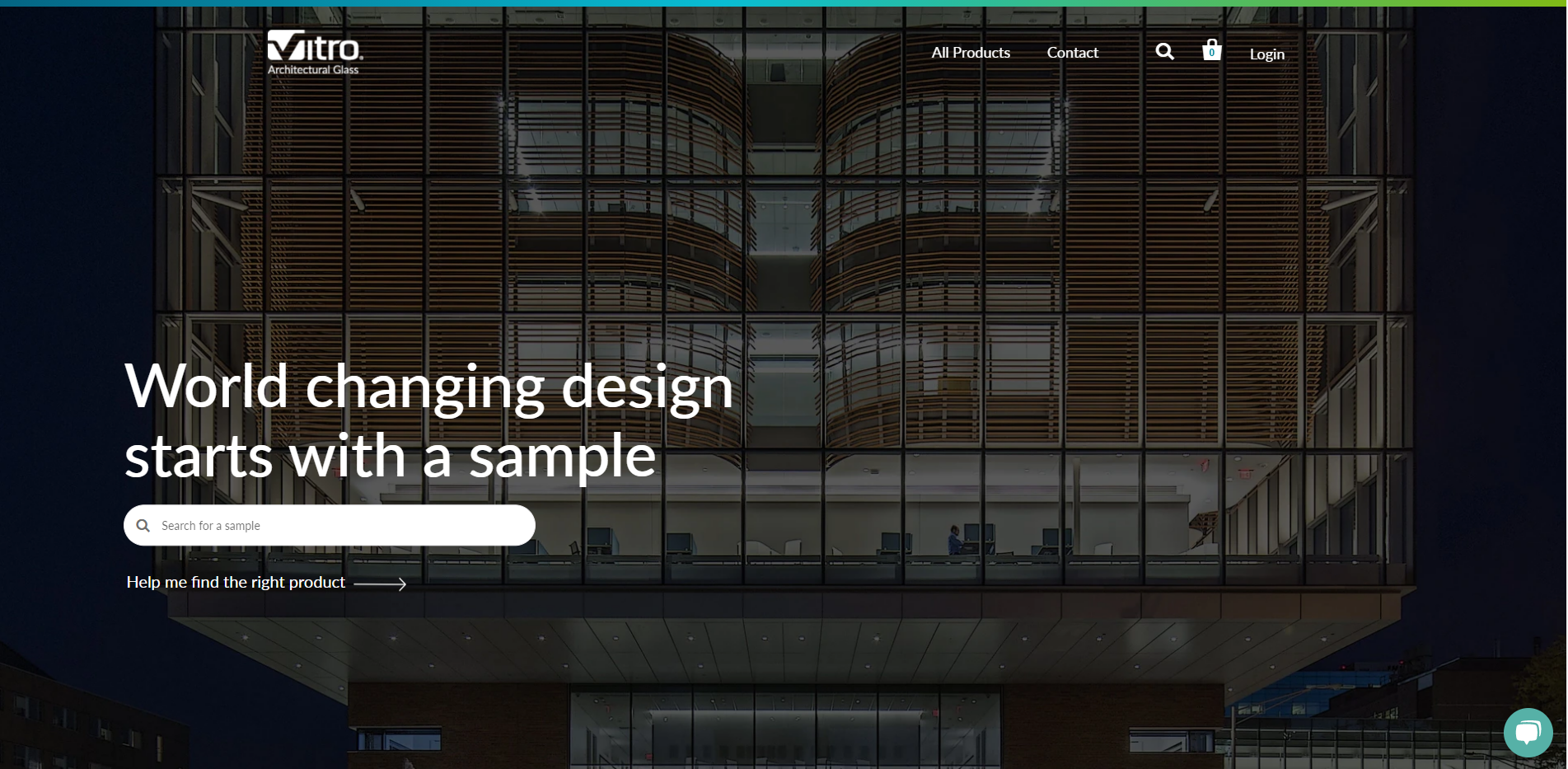Image resolution: width=1568 pixels, height=769 pixels.
Task: Click the Vitro Architectural Glass logo
Action: point(314,51)
